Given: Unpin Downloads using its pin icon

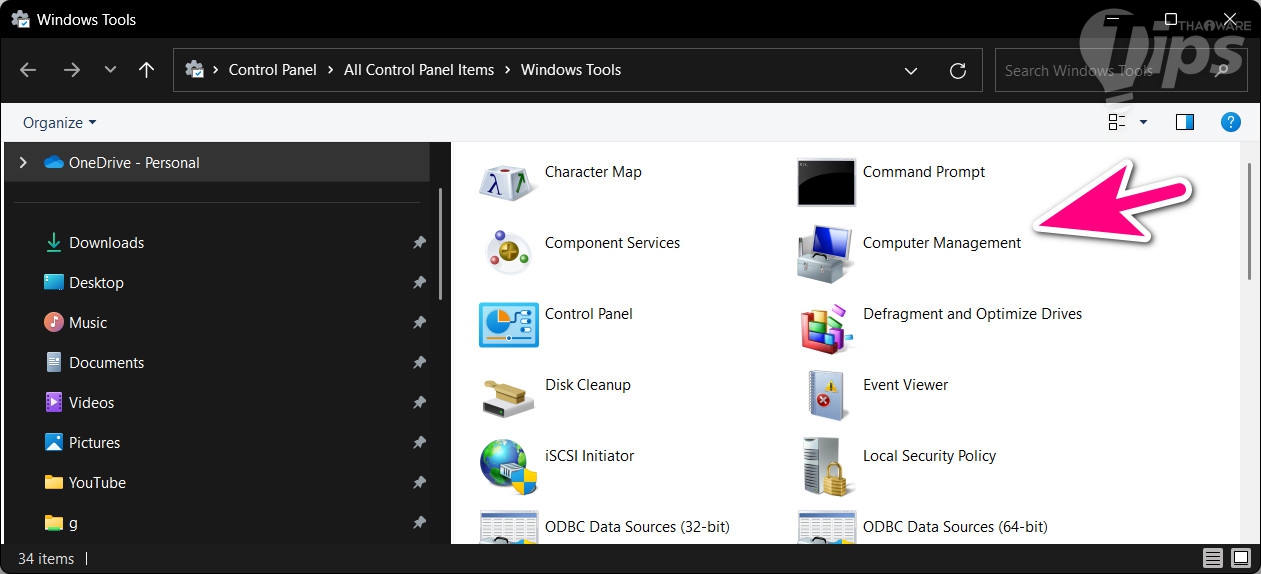Looking at the screenshot, I should (419, 243).
